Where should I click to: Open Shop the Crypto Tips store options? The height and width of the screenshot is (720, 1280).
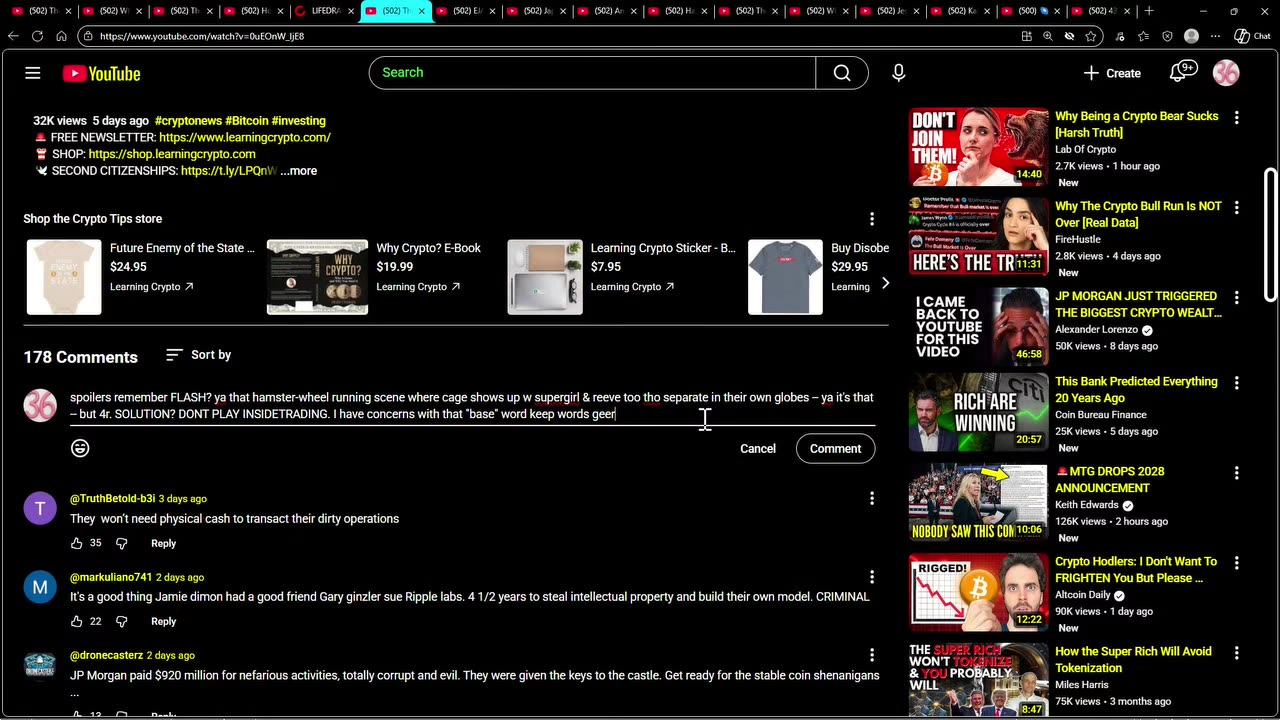pos(872,219)
